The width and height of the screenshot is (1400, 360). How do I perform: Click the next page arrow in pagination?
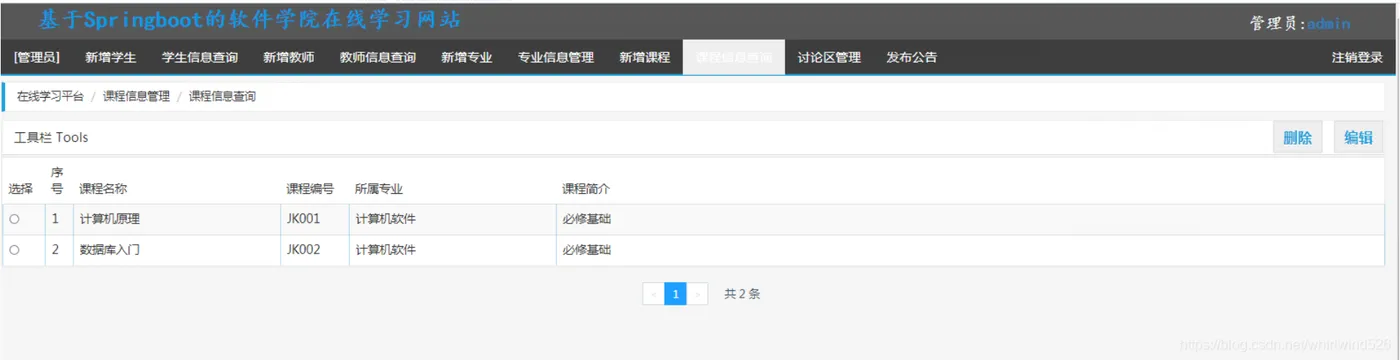698,294
